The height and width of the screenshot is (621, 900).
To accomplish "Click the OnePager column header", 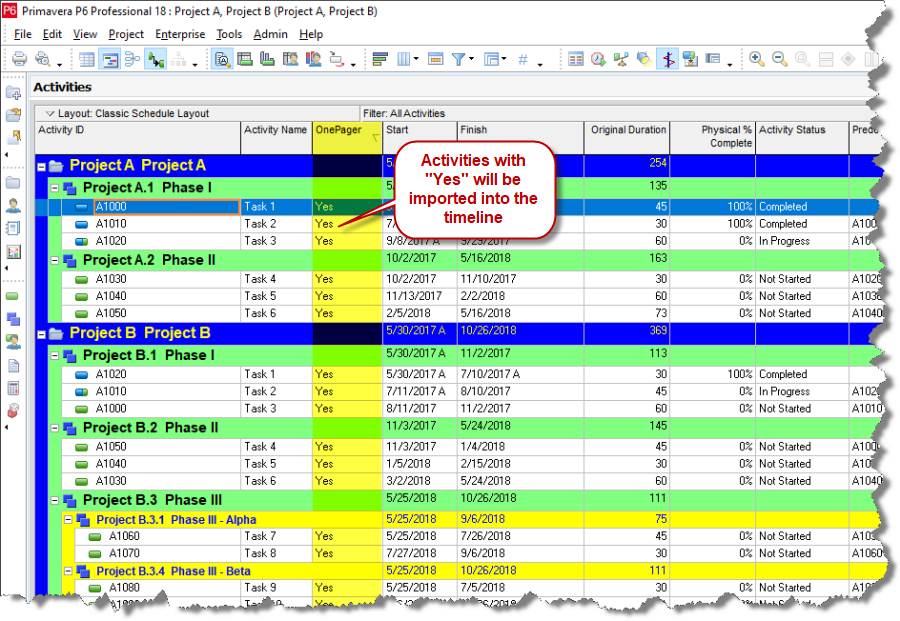I will 347,137.
